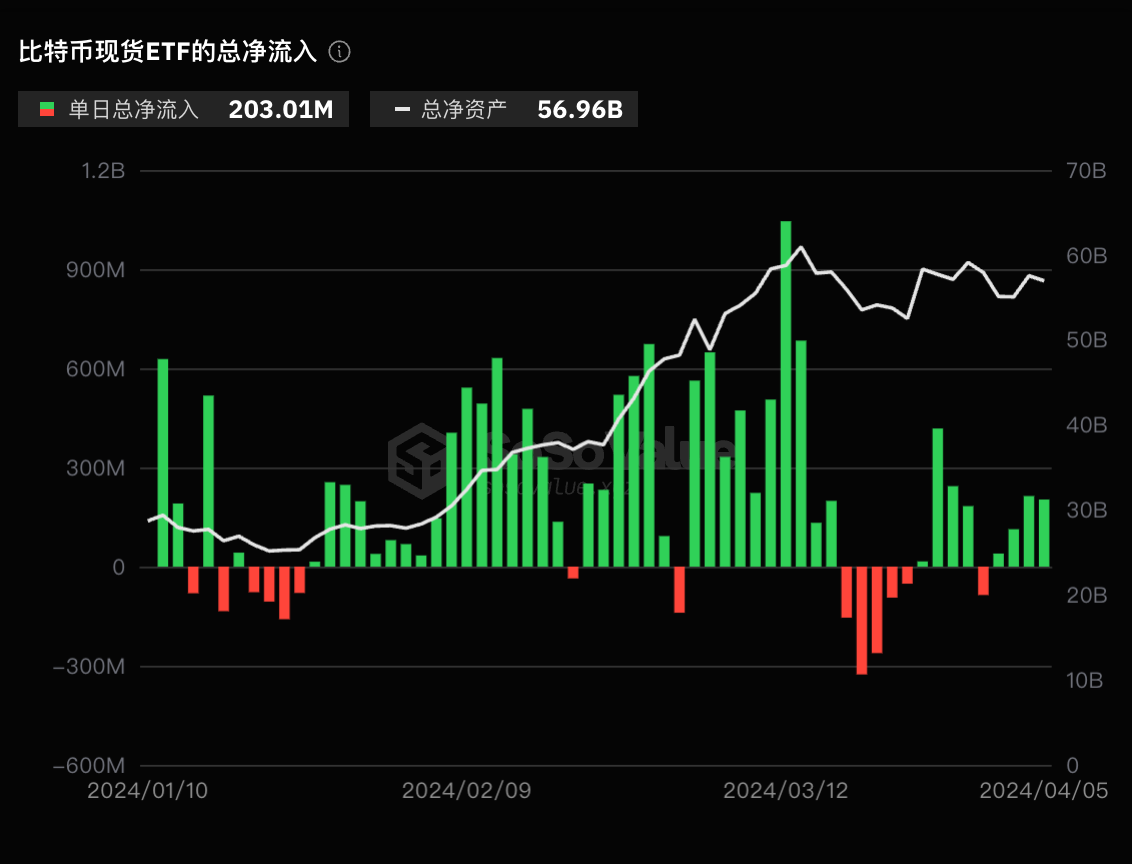Select the last green bar at the chart's right edge
The height and width of the screenshot is (864, 1132).
[1044, 533]
